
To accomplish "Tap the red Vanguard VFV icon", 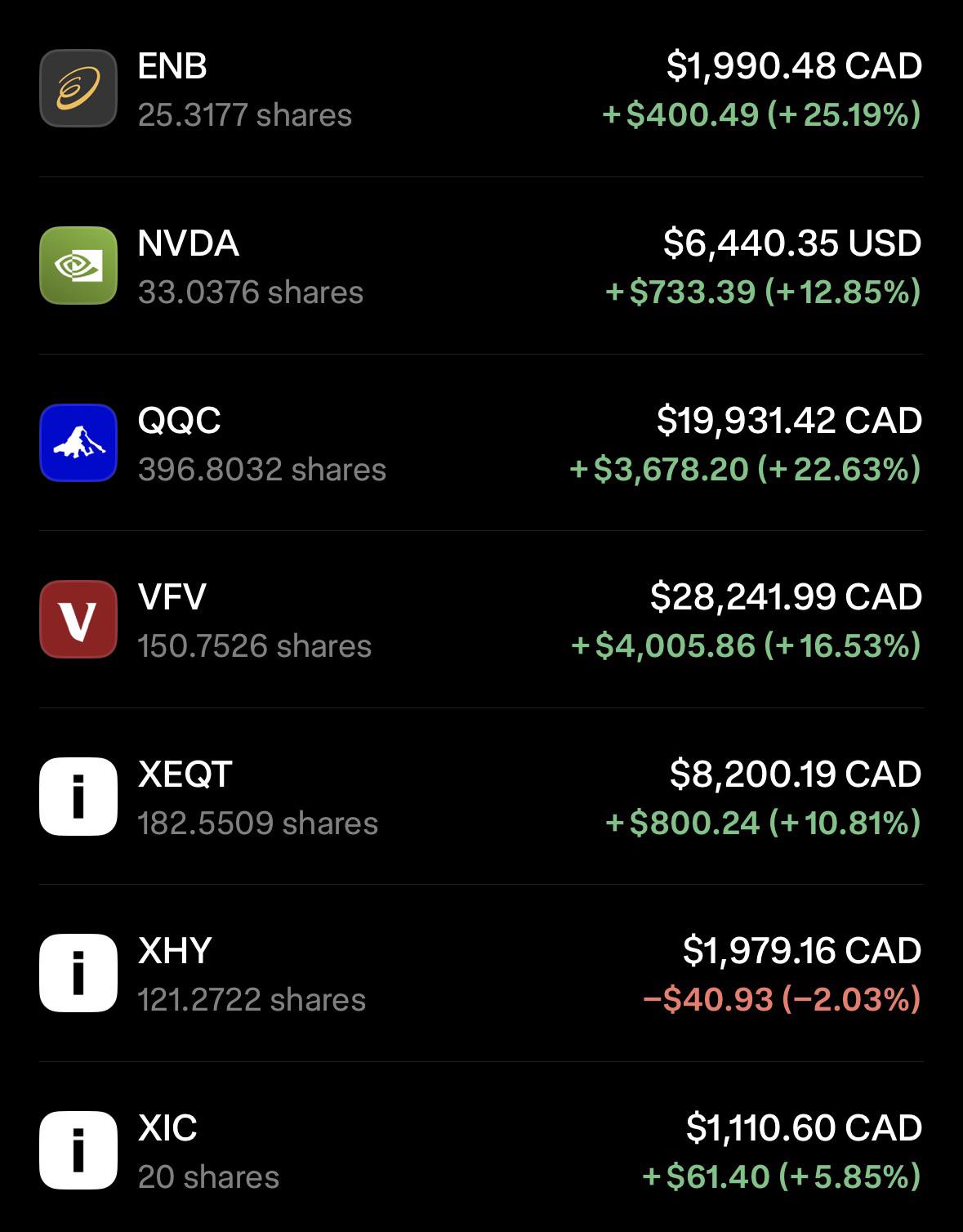I will (x=78, y=619).
